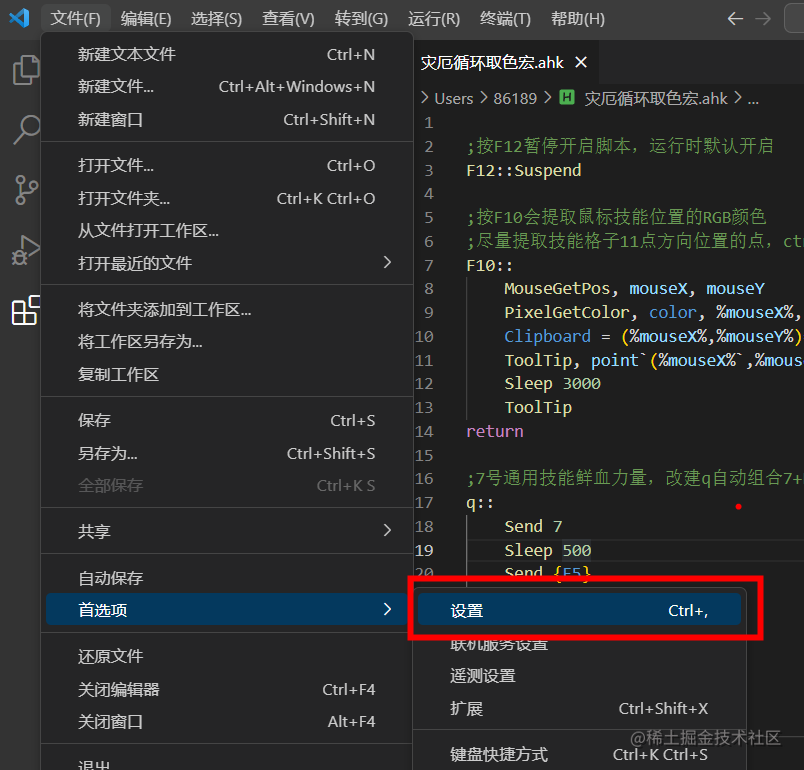Open the Source Control panel icon

25,190
